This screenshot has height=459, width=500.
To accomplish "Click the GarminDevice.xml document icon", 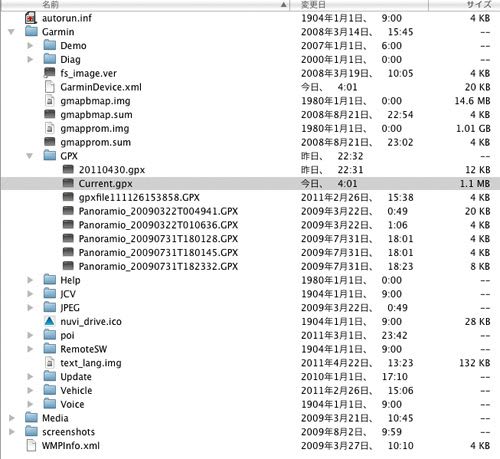I will click(50, 87).
